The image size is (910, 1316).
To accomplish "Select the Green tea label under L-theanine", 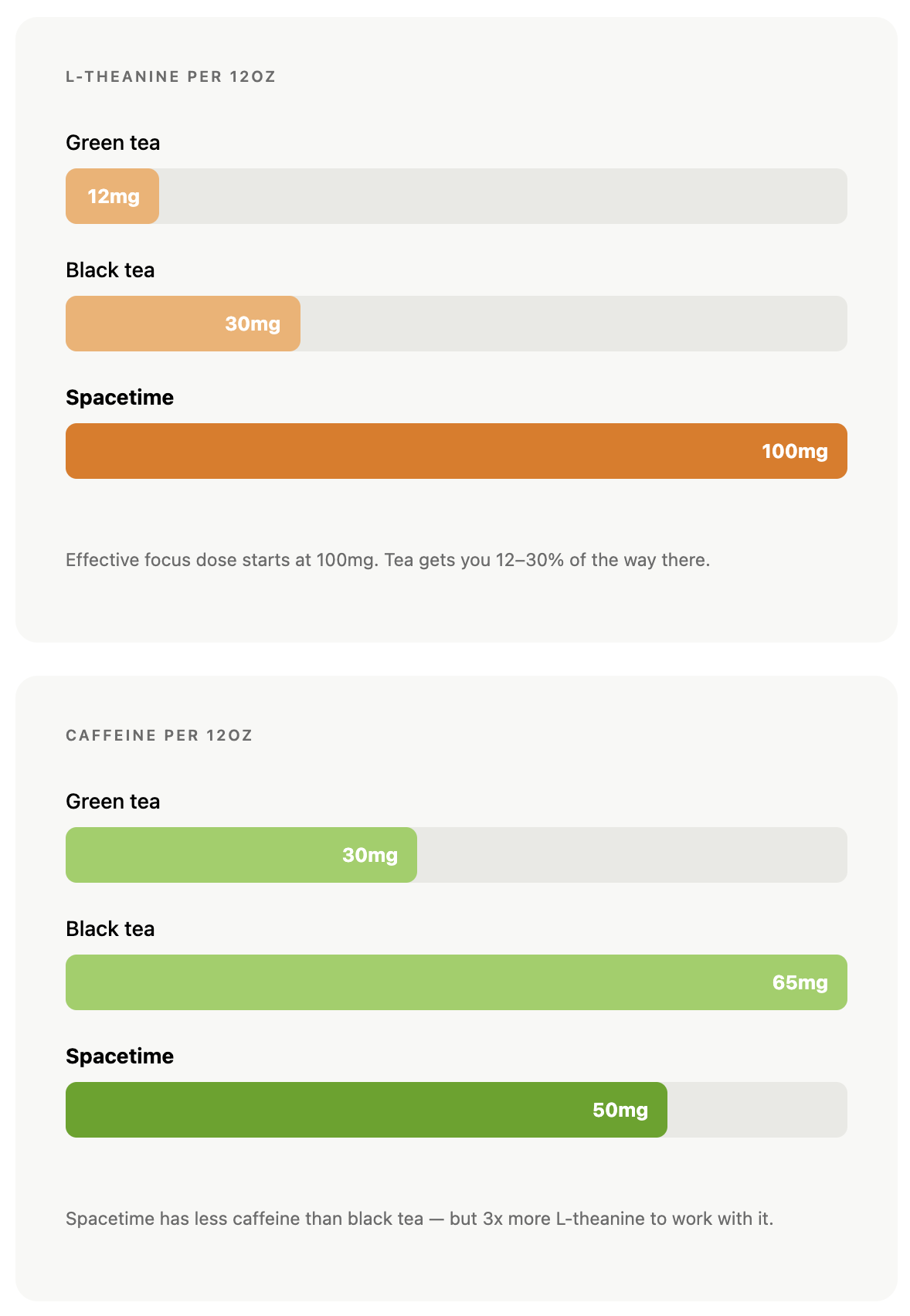I will [113, 143].
